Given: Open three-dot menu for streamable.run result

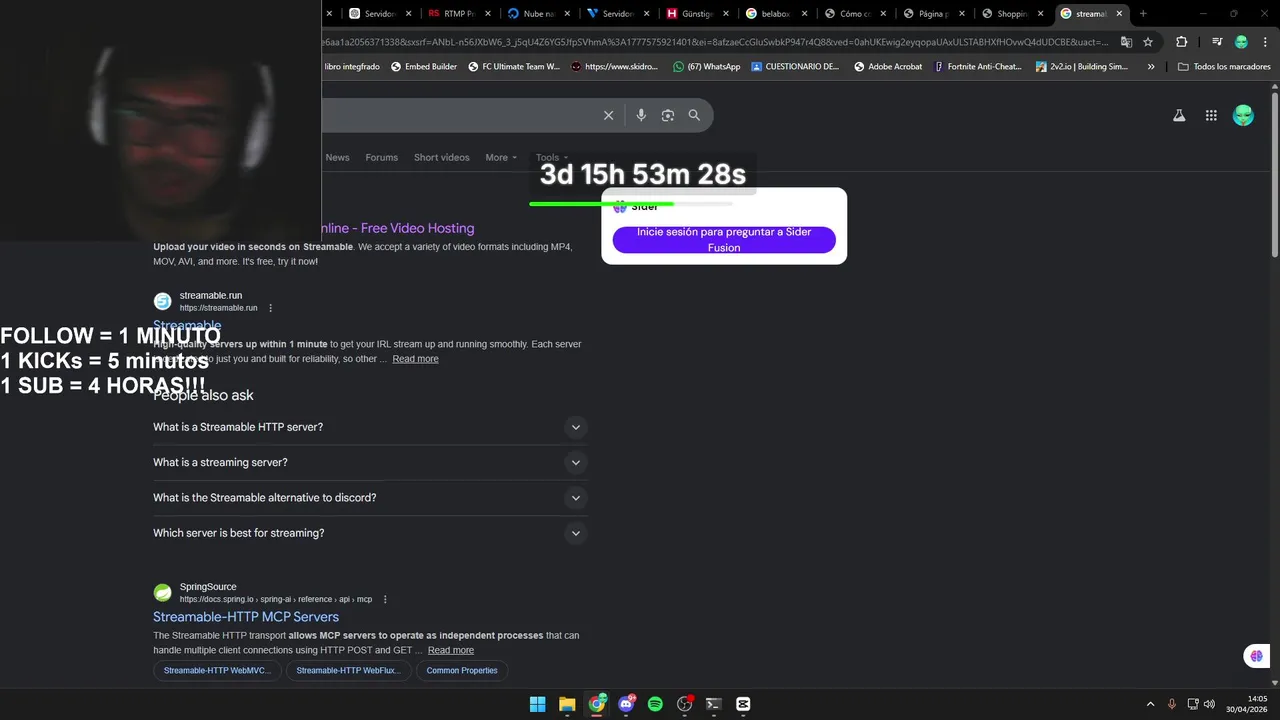Looking at the screenshot, I should (x=270, y=308).
